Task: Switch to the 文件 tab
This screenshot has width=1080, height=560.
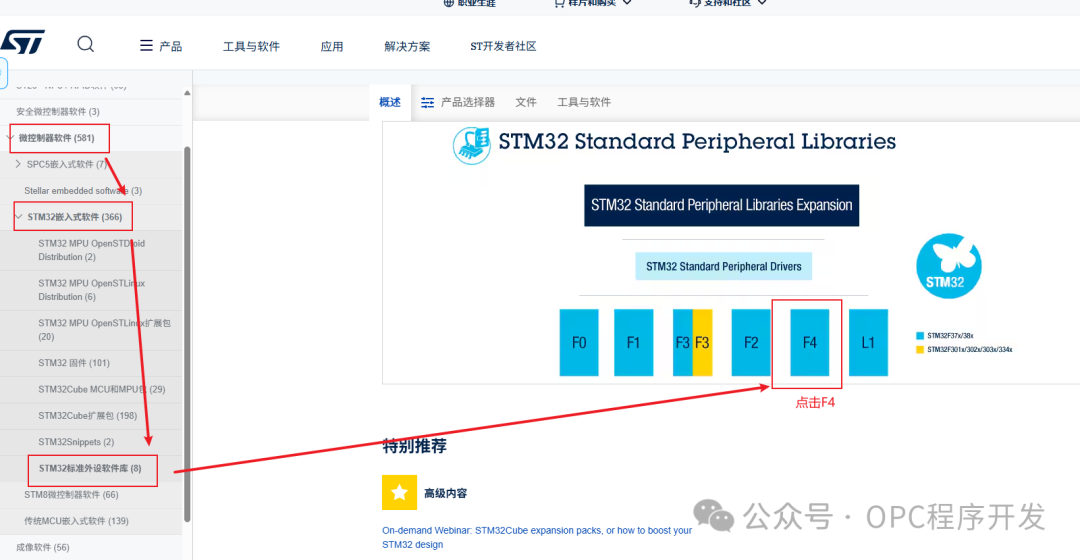Action: click(526, 102)
